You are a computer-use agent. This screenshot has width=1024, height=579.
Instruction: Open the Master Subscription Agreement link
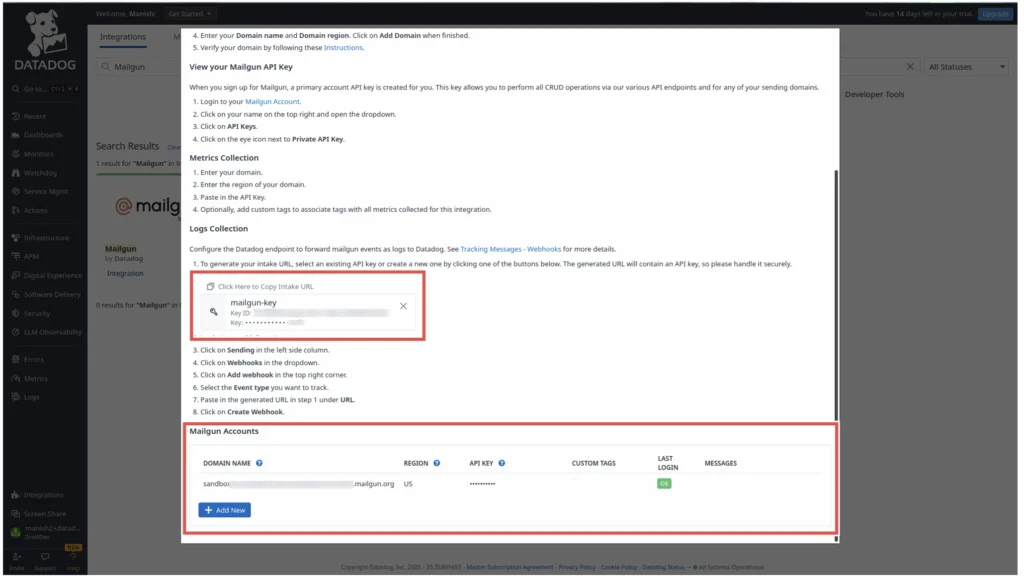click(509, 567)
